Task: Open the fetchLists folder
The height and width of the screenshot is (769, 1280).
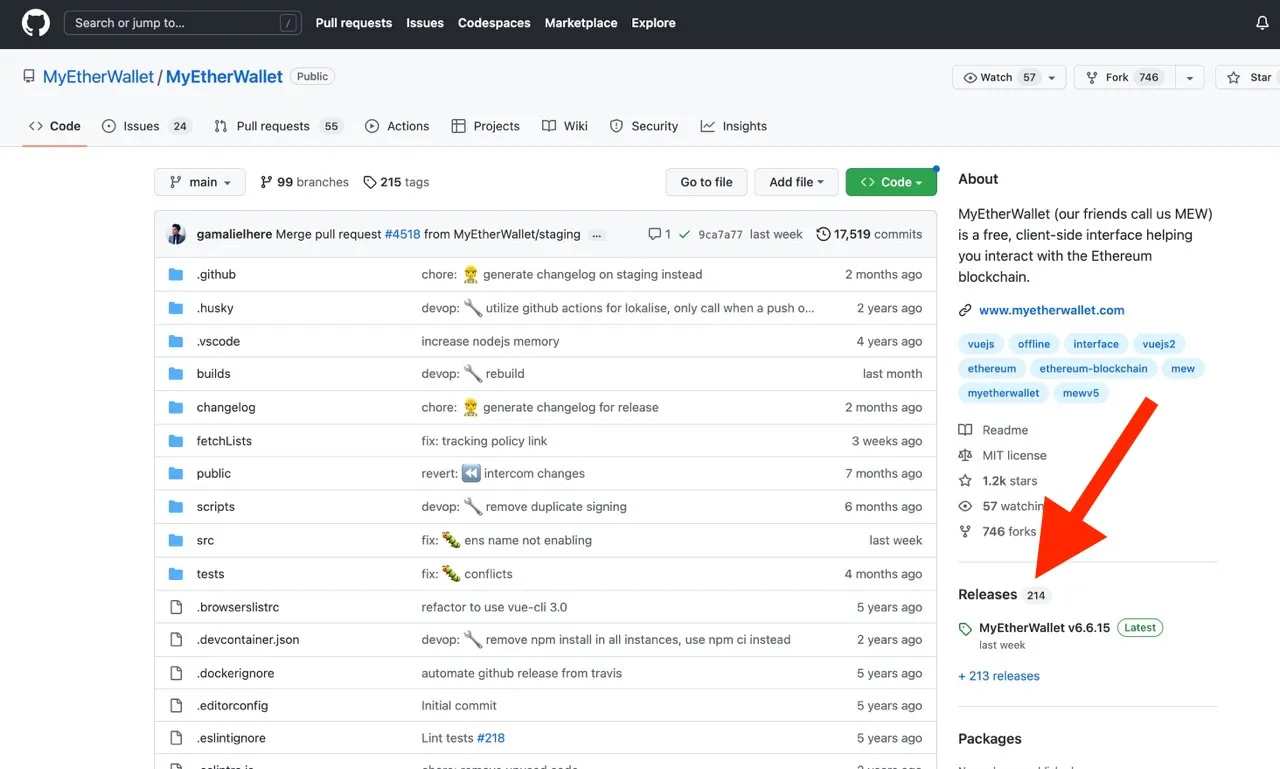Action: (x=224, y=441)
